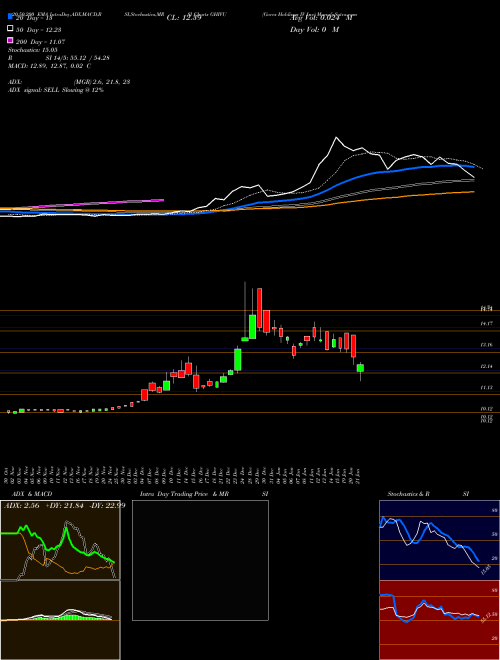The width and height of the screenshot is (500, 660).
Task: Click the 12.14 price axis label
Action: 487,366
